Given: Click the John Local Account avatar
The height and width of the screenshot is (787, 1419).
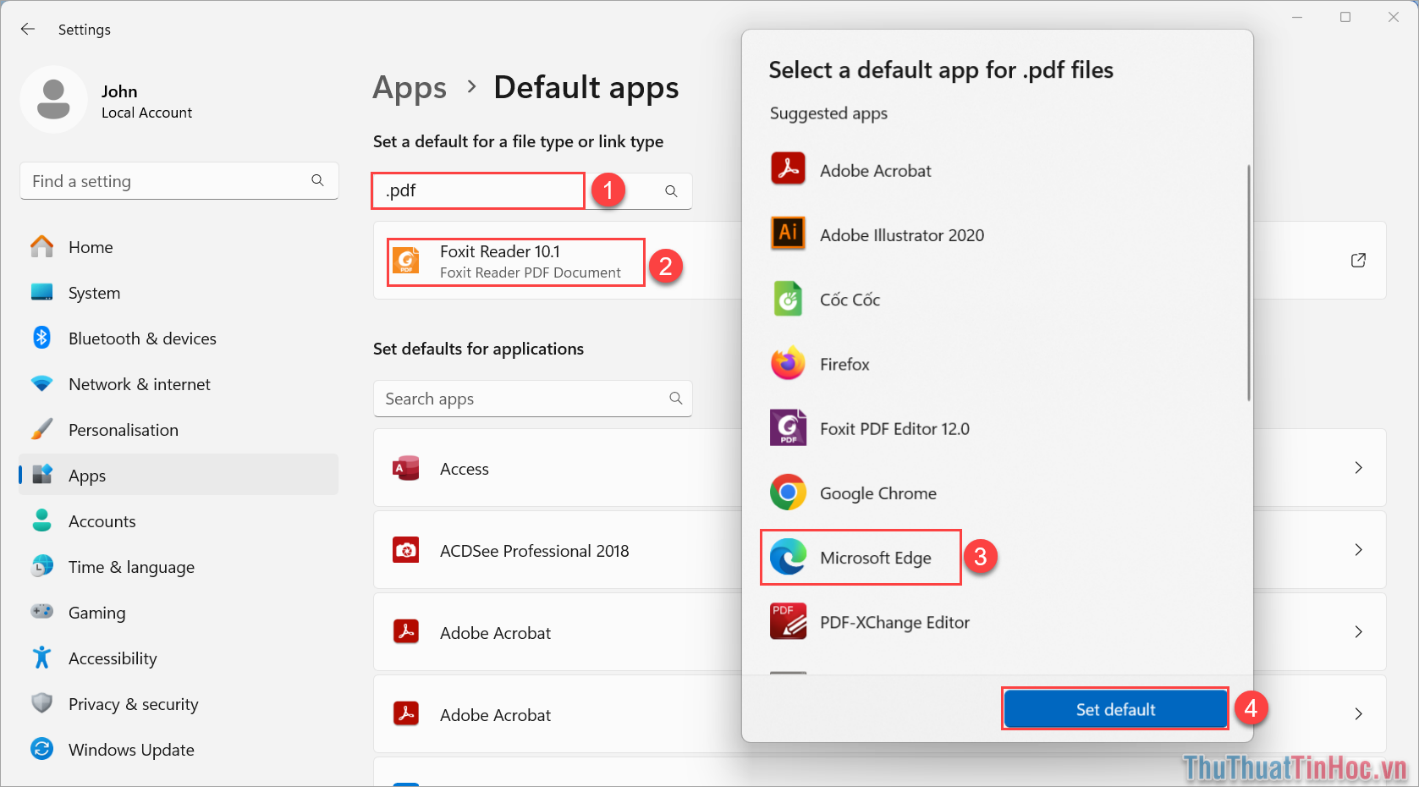Looking at the screenshot, I should tap(54, 100).
